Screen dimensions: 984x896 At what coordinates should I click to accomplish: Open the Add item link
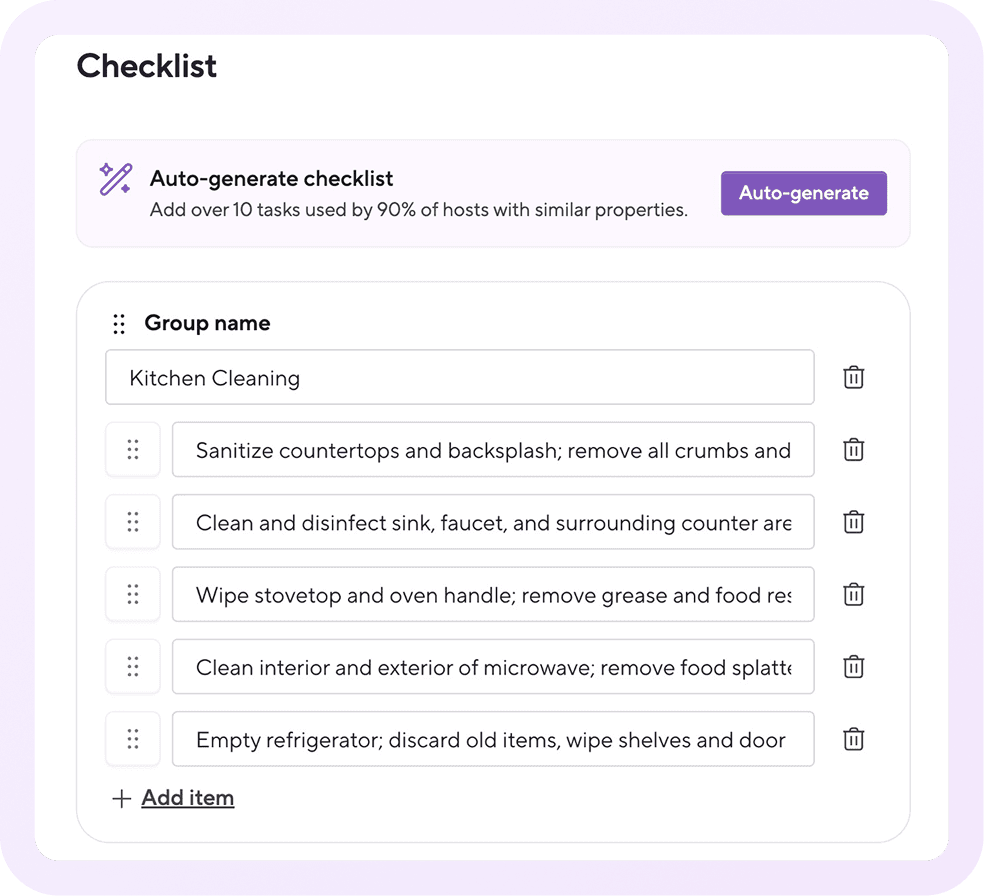[187, 797]
